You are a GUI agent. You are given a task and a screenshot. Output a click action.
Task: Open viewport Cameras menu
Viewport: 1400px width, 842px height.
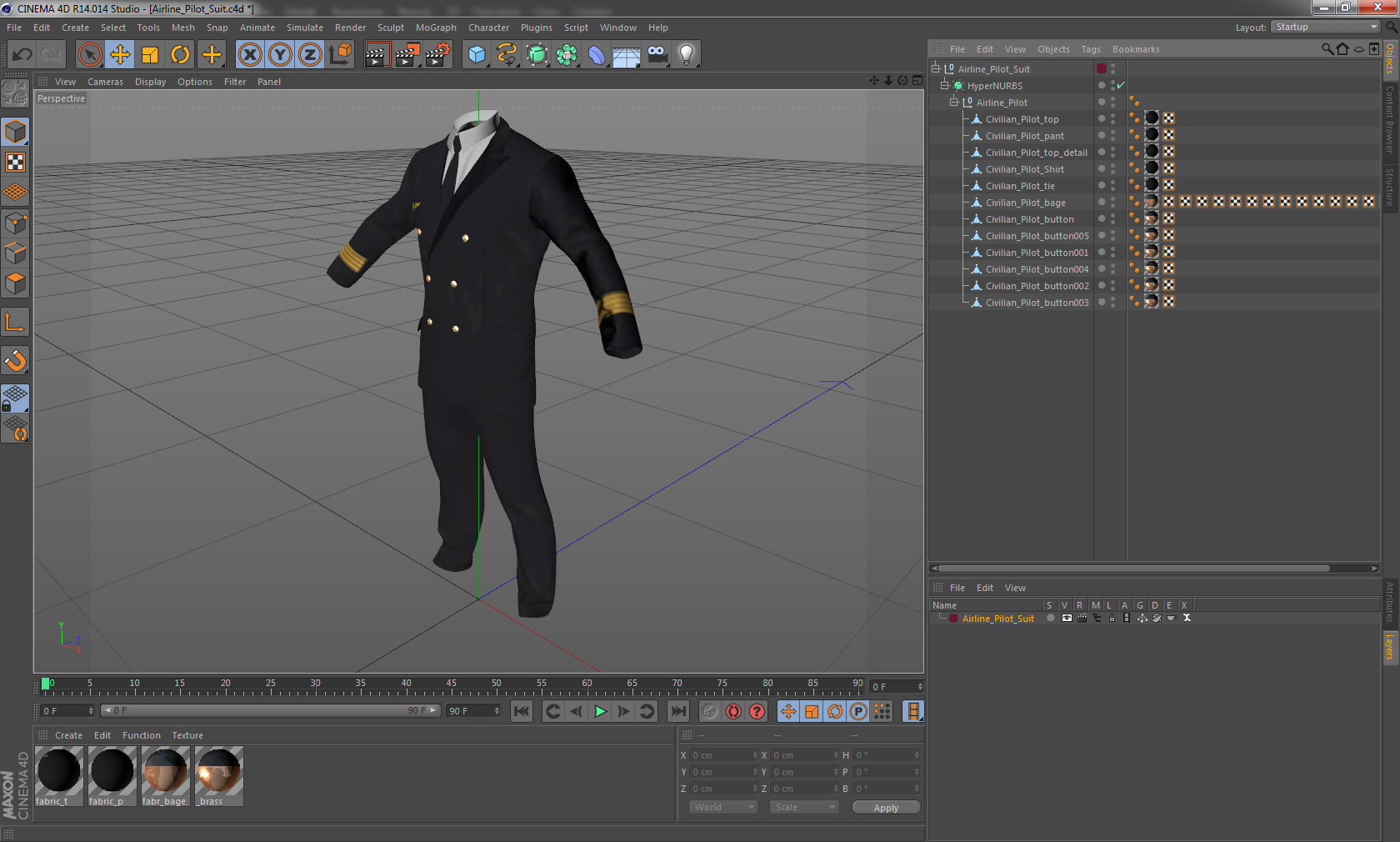click(105, 82)
